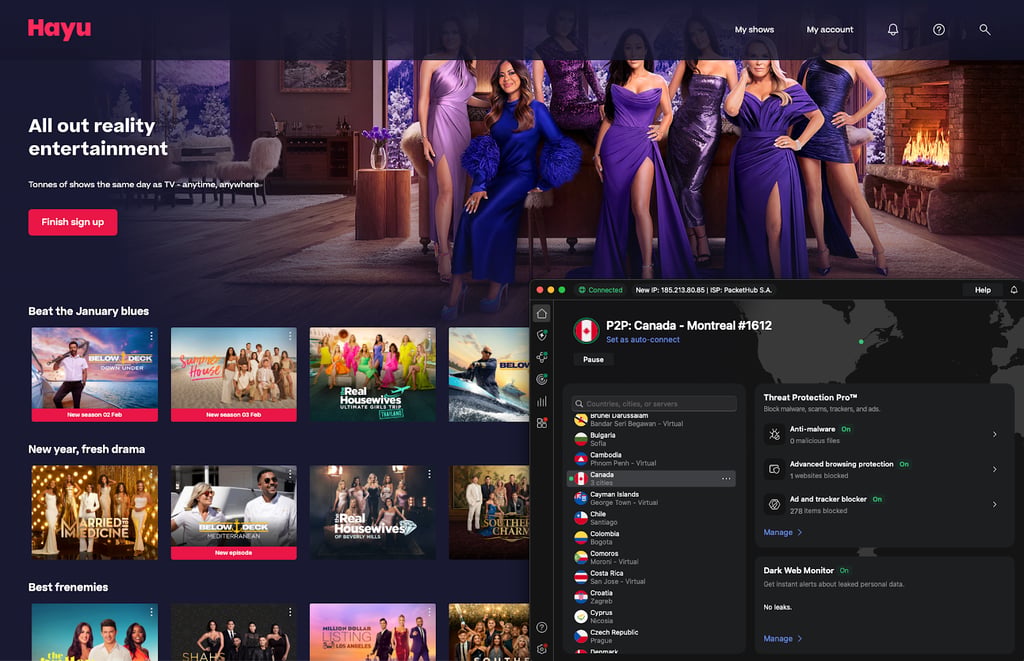Click the Ad and tracker blocker icon
Image resolution: width=1024 pixels, height=661 pixels.
point(775,504)
